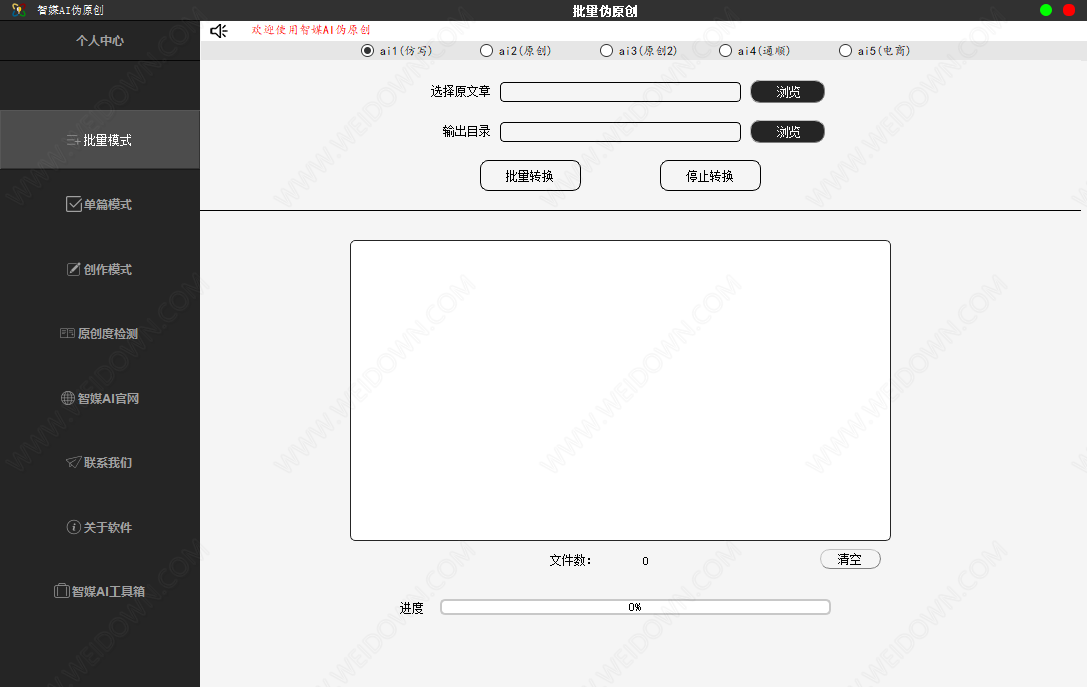Select the ai2(原创) radio option

(x=486, y=51)
